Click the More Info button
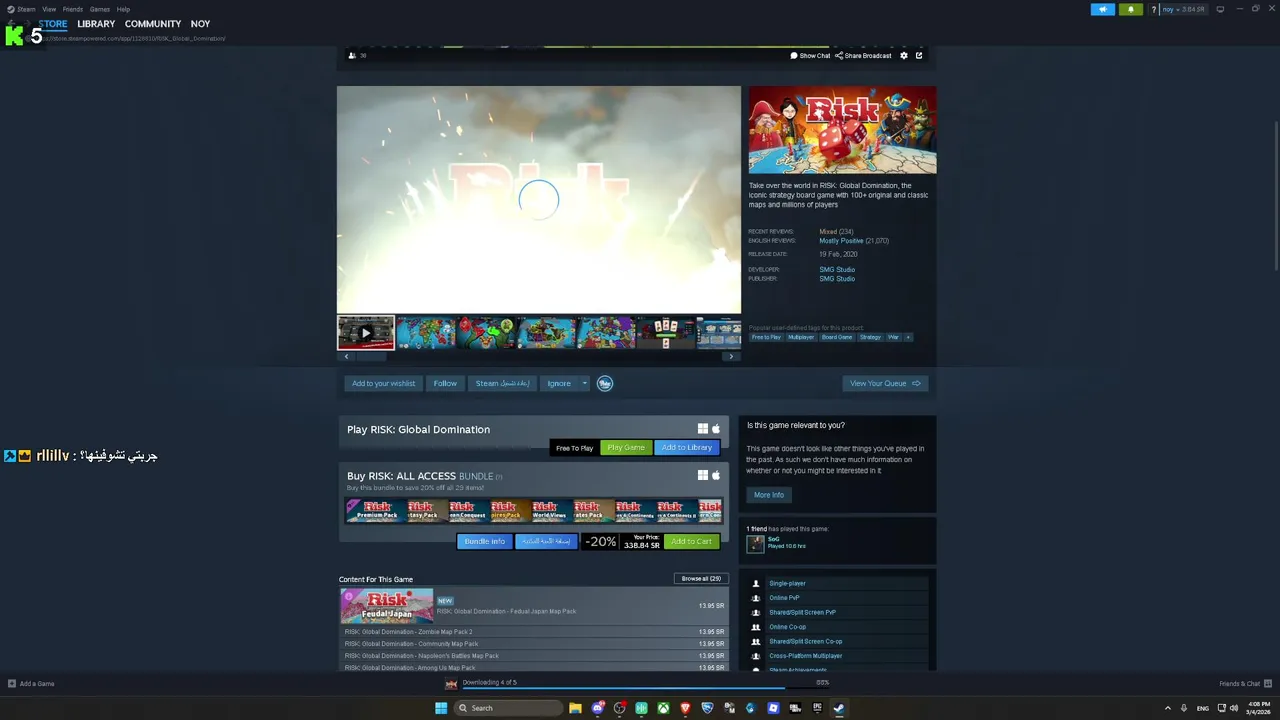Viewport: 1280px width, 720px height. pos(769,495)
